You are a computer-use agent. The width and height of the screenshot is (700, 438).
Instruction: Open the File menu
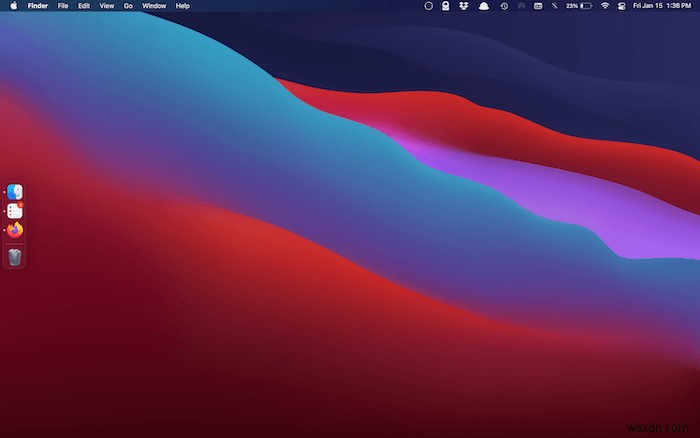click(x=63, y=6)
